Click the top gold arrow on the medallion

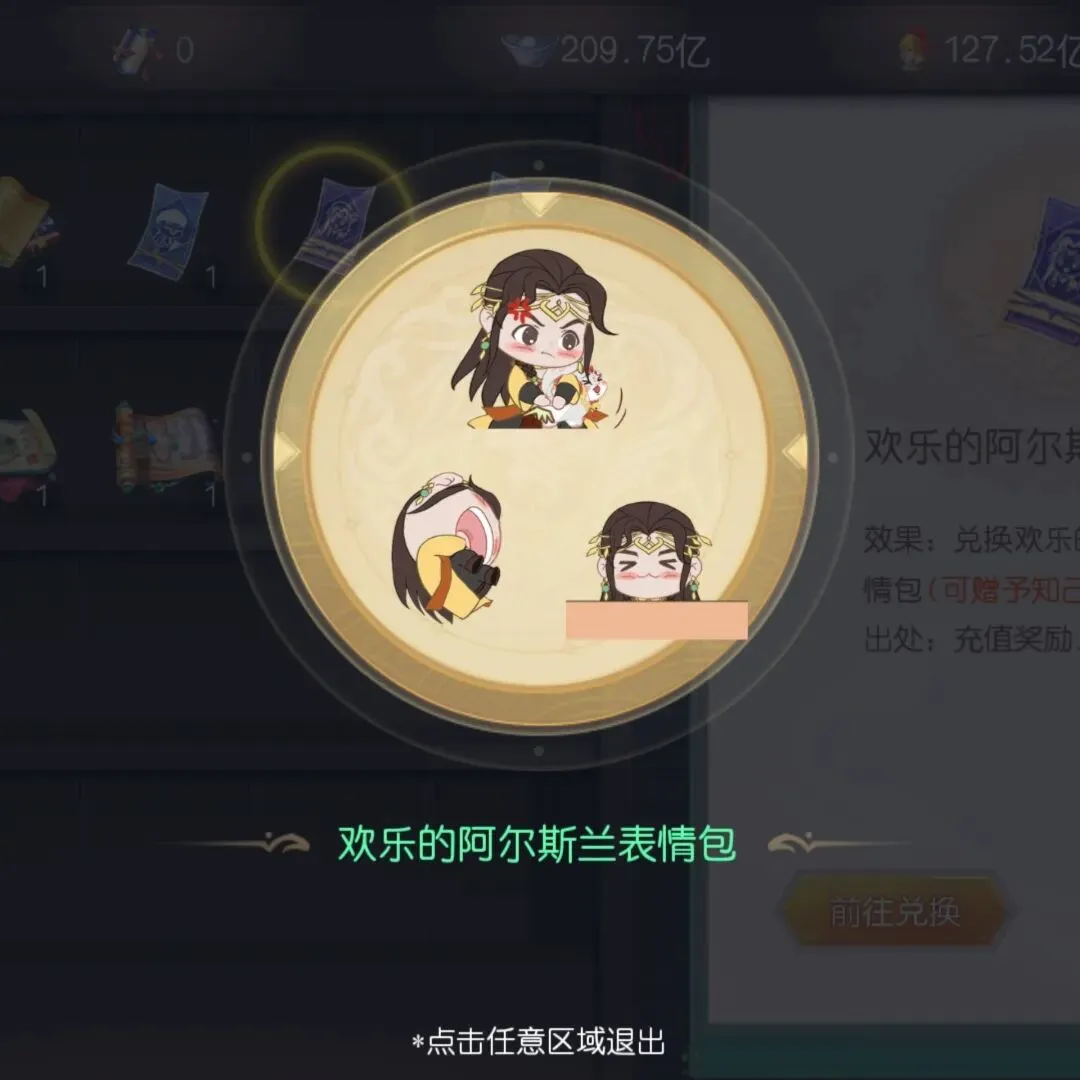[539, 204]
